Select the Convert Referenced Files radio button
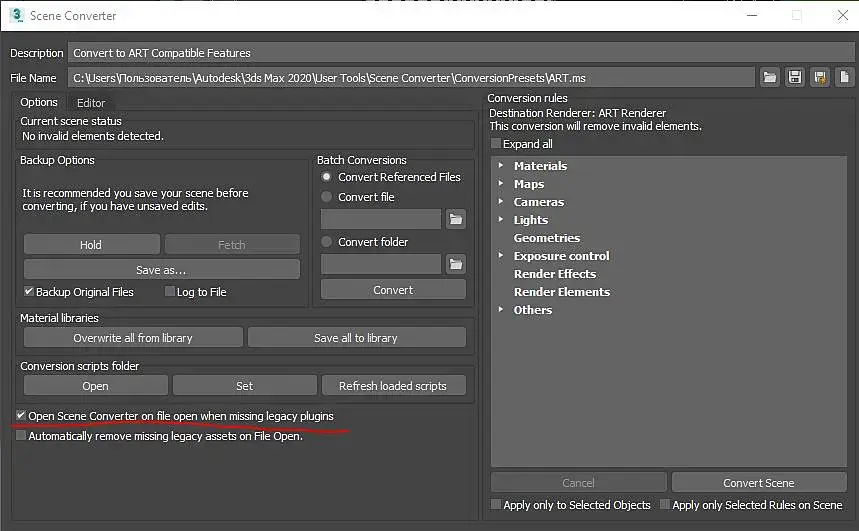The image size is (859, 531). pyautogui.click(x=327, y=177)
